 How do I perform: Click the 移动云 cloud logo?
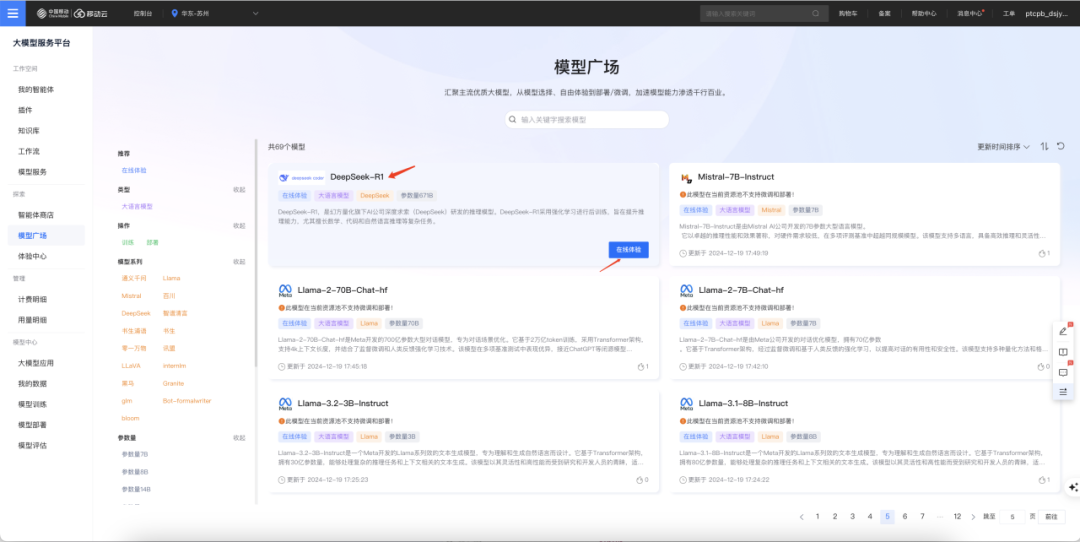pyautogui.click(x=89, y=13)
